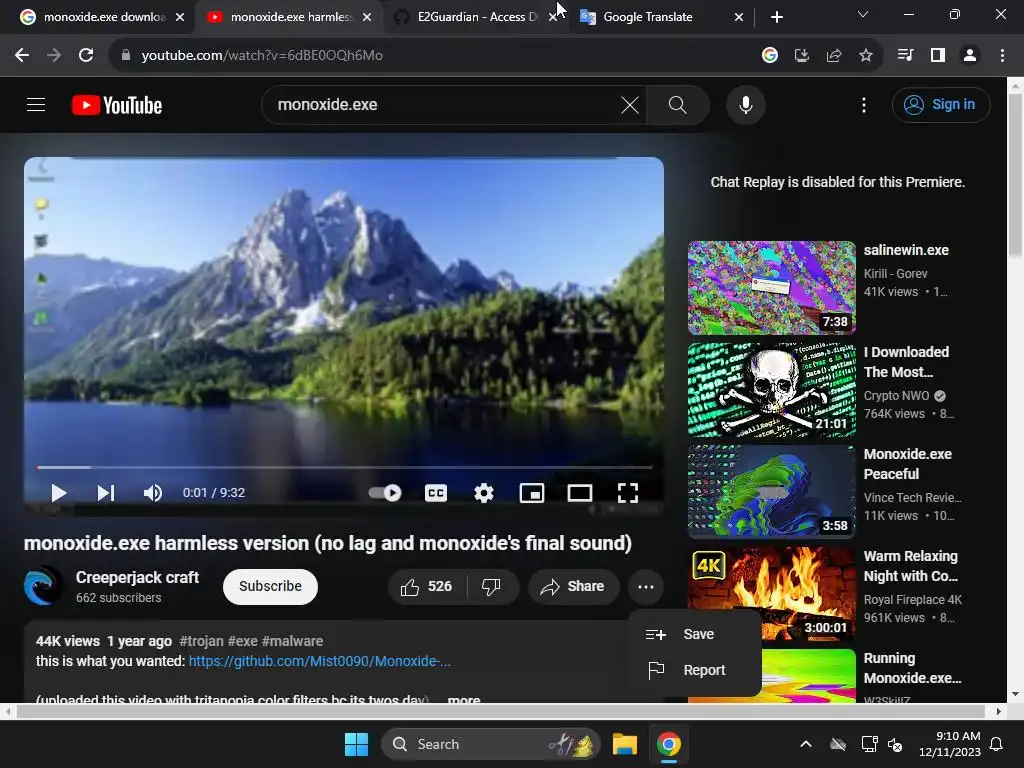Image resolution: width=1024 pixels, height=768 pixels.
Task: Open video player settings gear
Action: coord(484,493)
